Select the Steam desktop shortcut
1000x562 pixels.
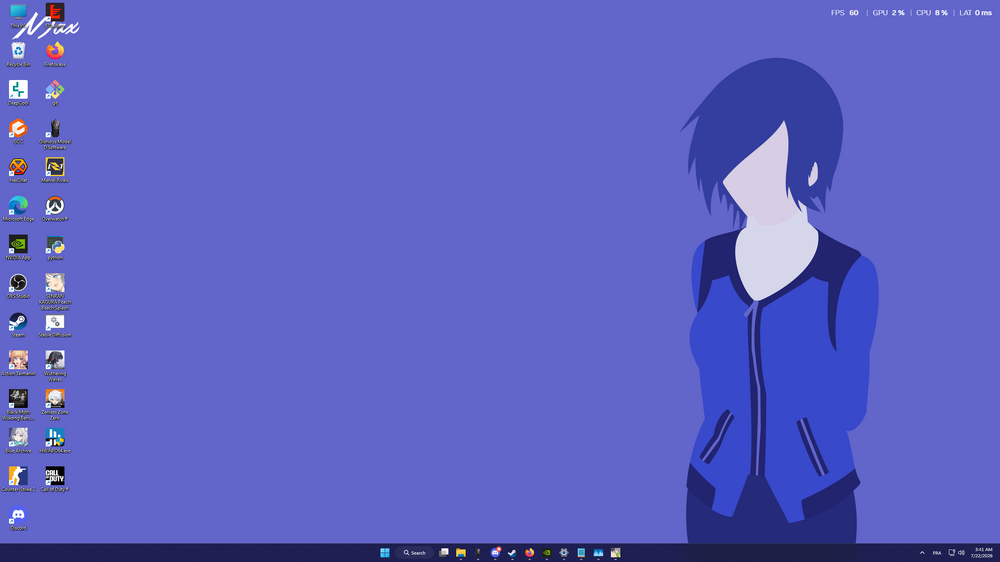click(18, 325)
